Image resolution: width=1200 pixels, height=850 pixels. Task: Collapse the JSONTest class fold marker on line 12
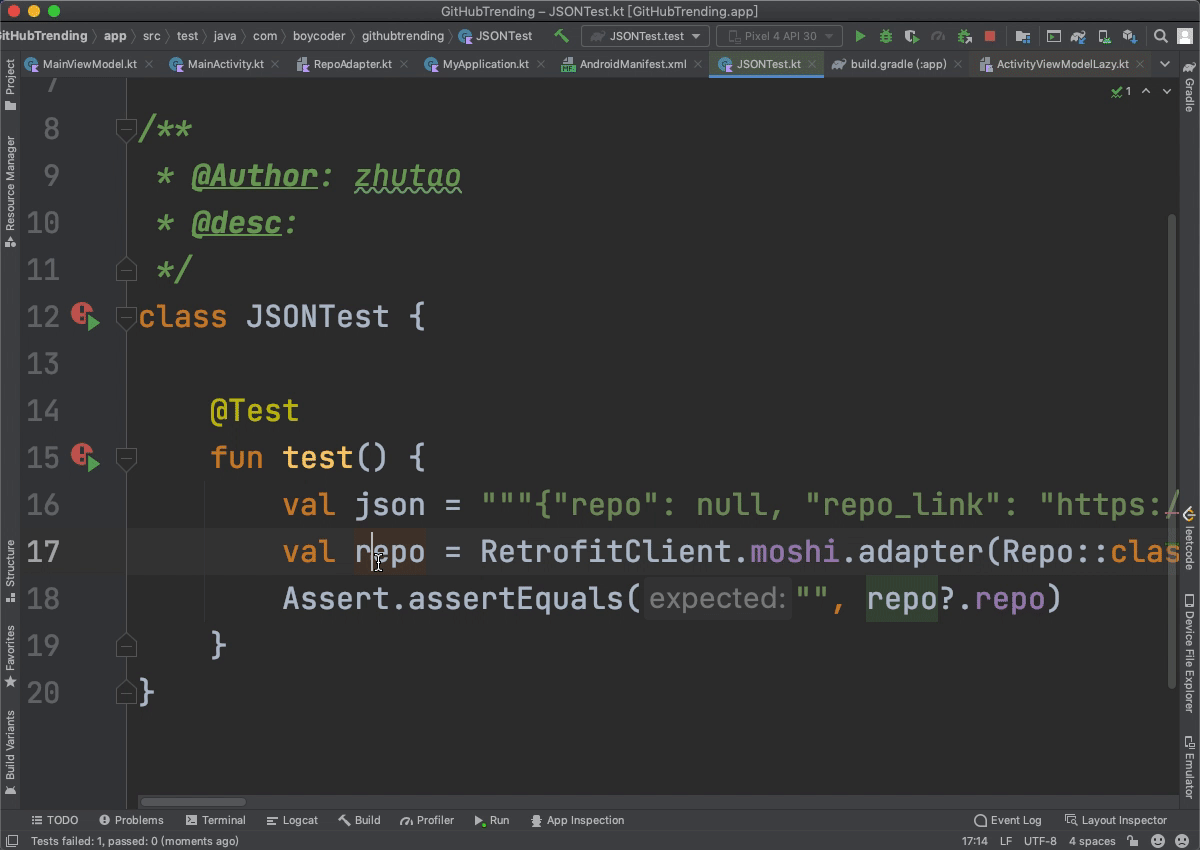pos(126,317)
